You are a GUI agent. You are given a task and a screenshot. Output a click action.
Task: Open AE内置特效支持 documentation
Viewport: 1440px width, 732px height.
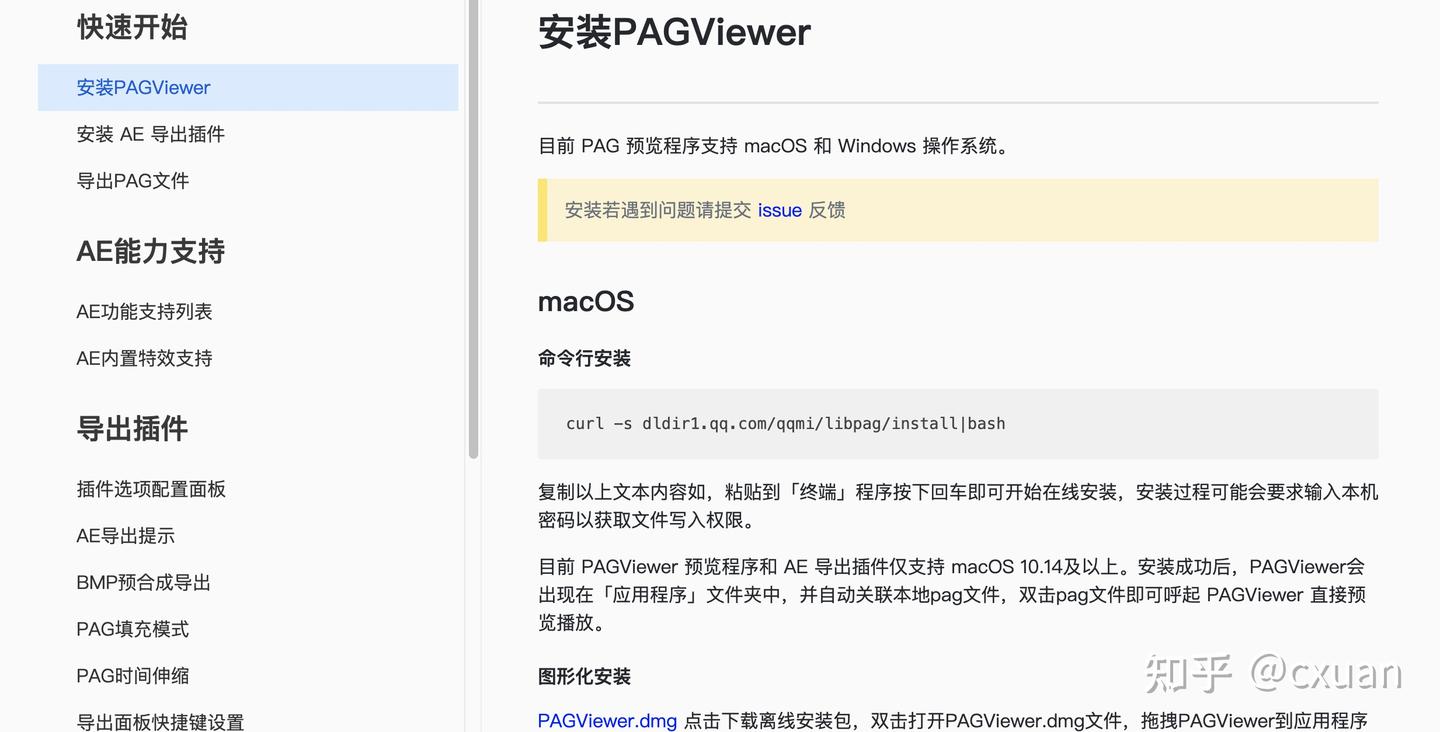[144, 357]
